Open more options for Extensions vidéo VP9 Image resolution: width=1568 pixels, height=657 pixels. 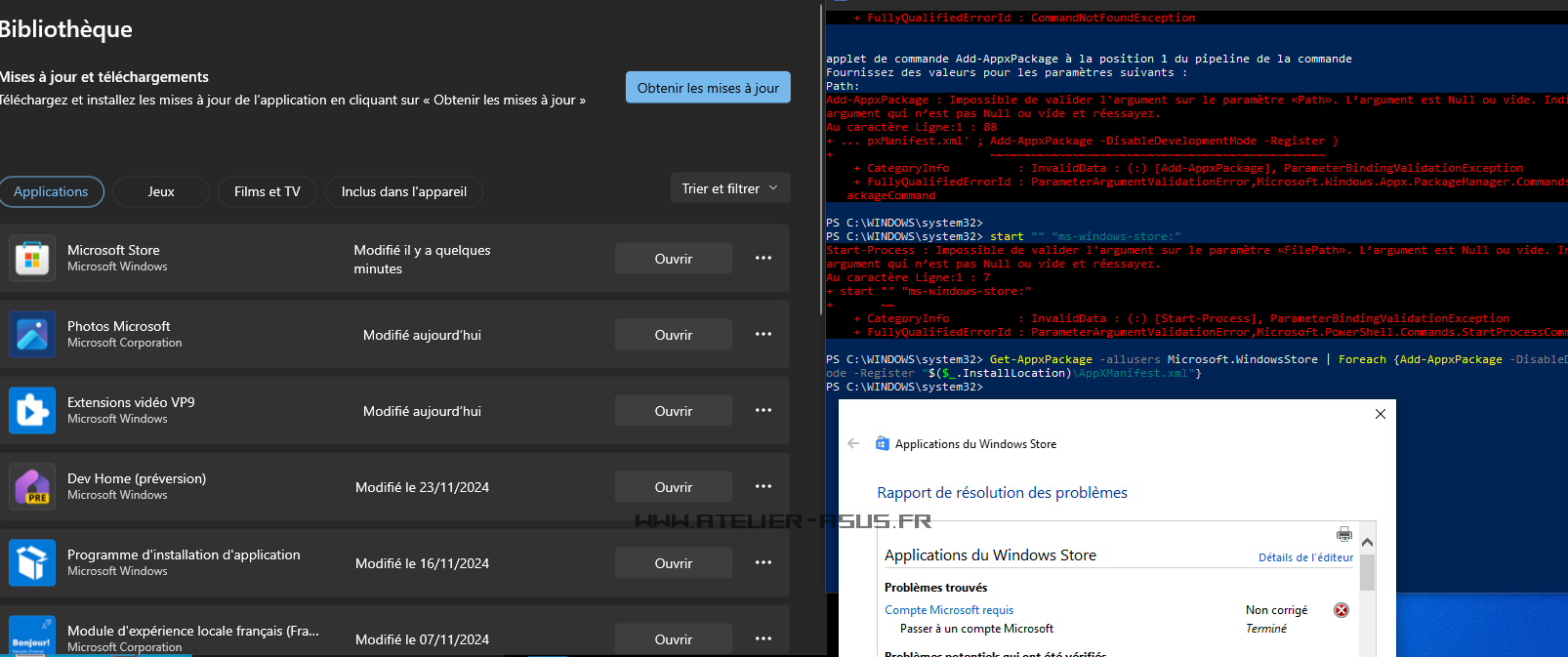(x=763, y=411)
